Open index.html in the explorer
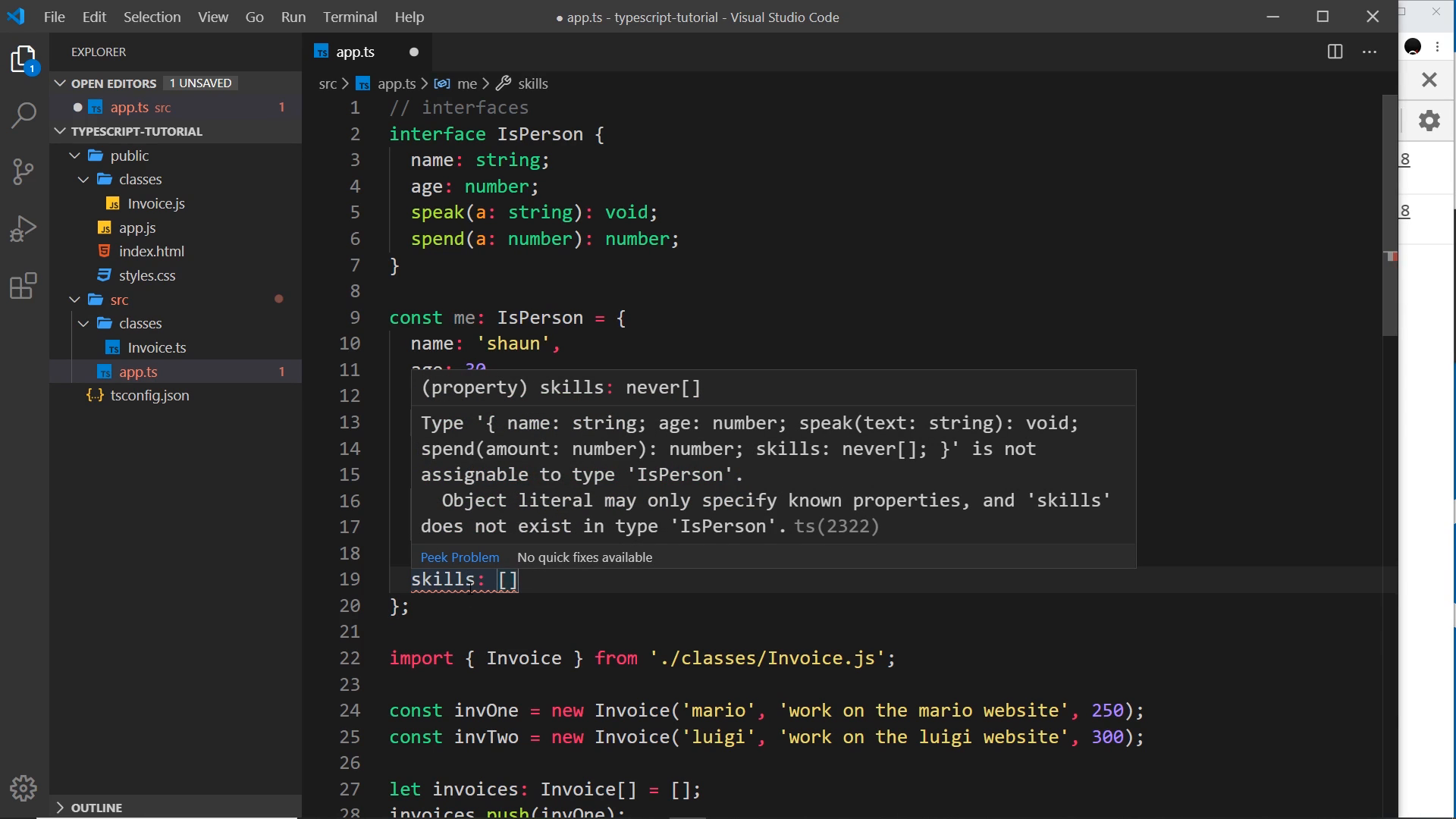1456x819 pixels. pyautogui.click(x=152, y=252)
